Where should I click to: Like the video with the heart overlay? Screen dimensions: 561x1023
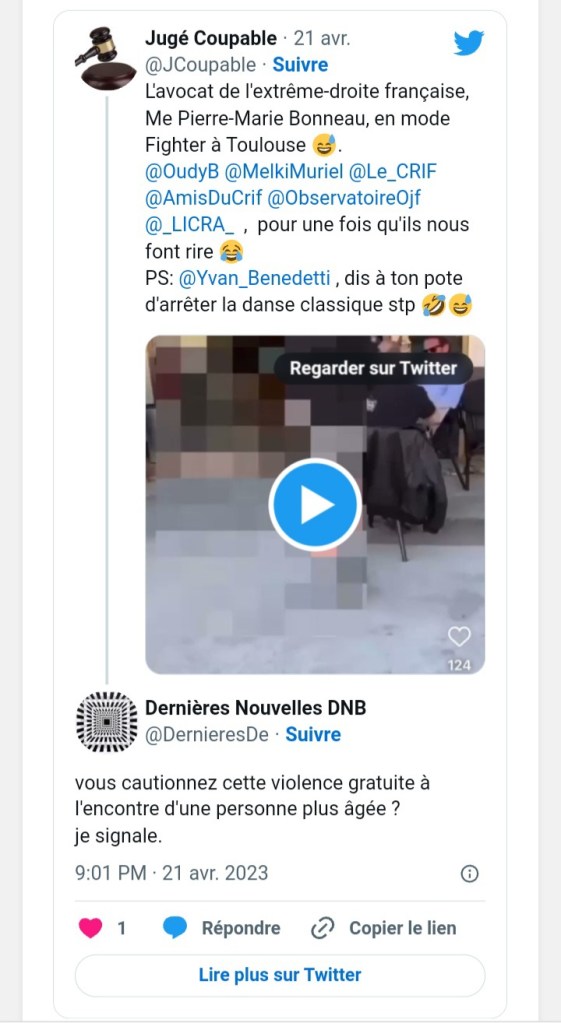point(459,637)
